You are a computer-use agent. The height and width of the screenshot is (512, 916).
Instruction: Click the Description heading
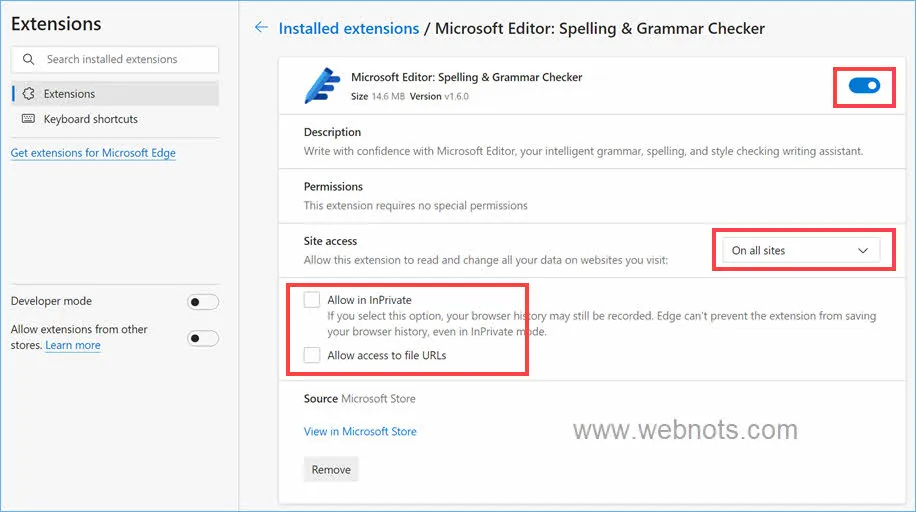[332, 132]
